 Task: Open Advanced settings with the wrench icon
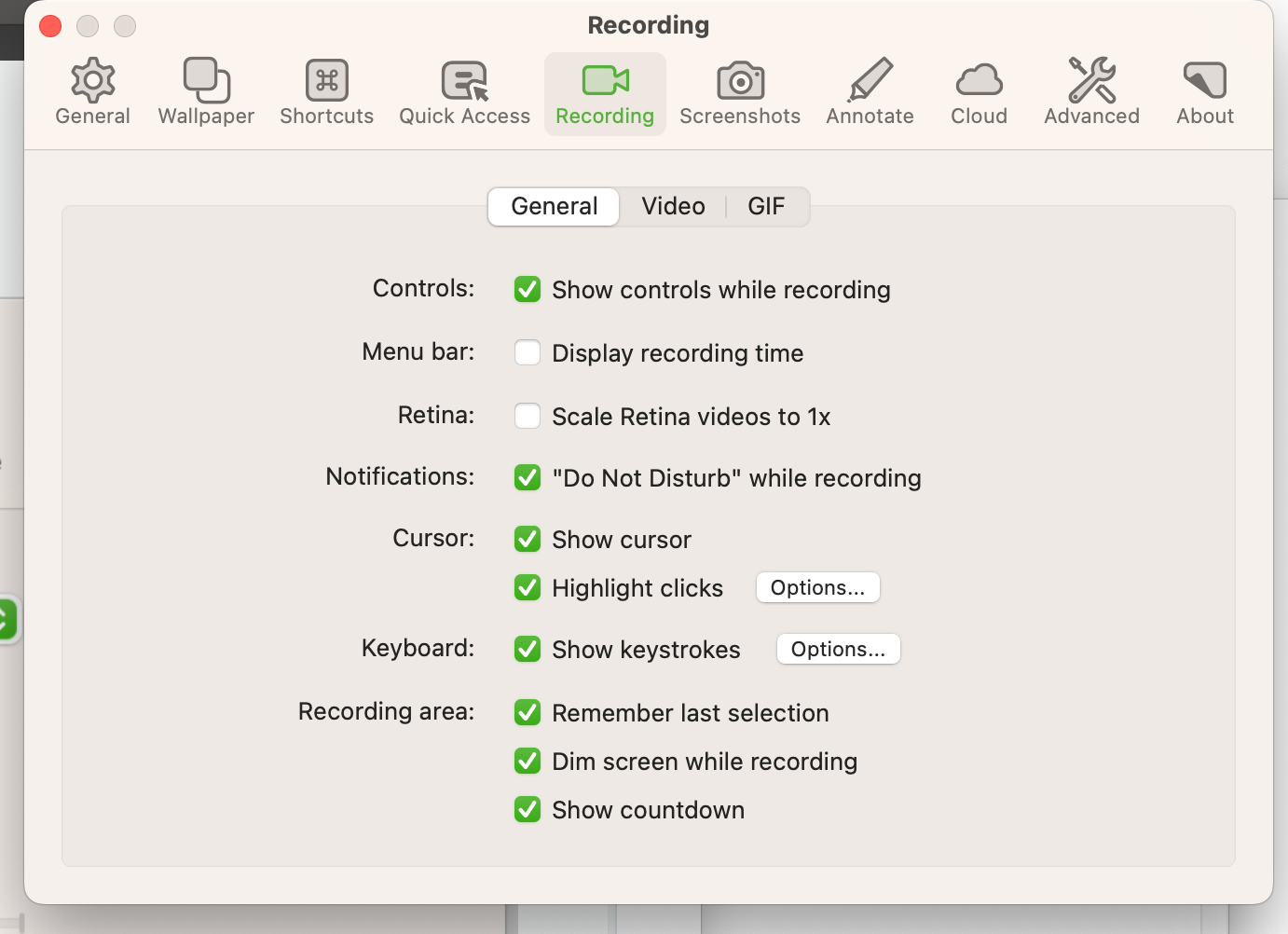tap(1090, 90)
